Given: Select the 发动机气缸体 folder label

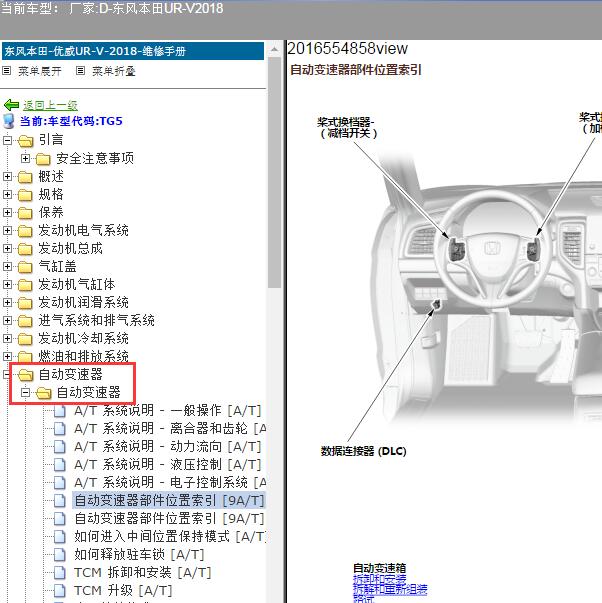Looking at the screenshot, I should pyautogui.click(x=77, y=285).
